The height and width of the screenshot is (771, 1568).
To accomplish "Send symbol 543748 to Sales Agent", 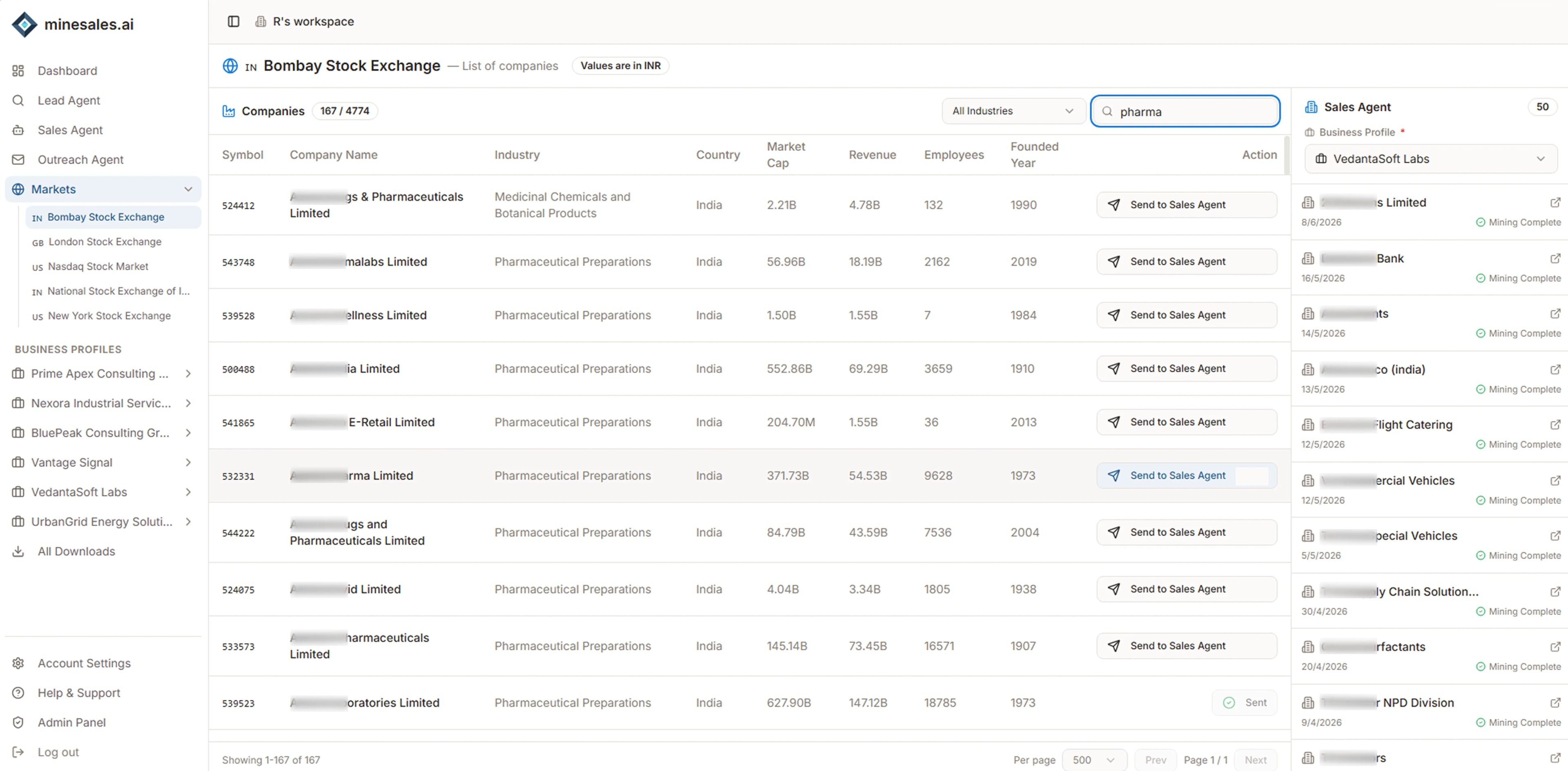I will tap(1186, 262).
